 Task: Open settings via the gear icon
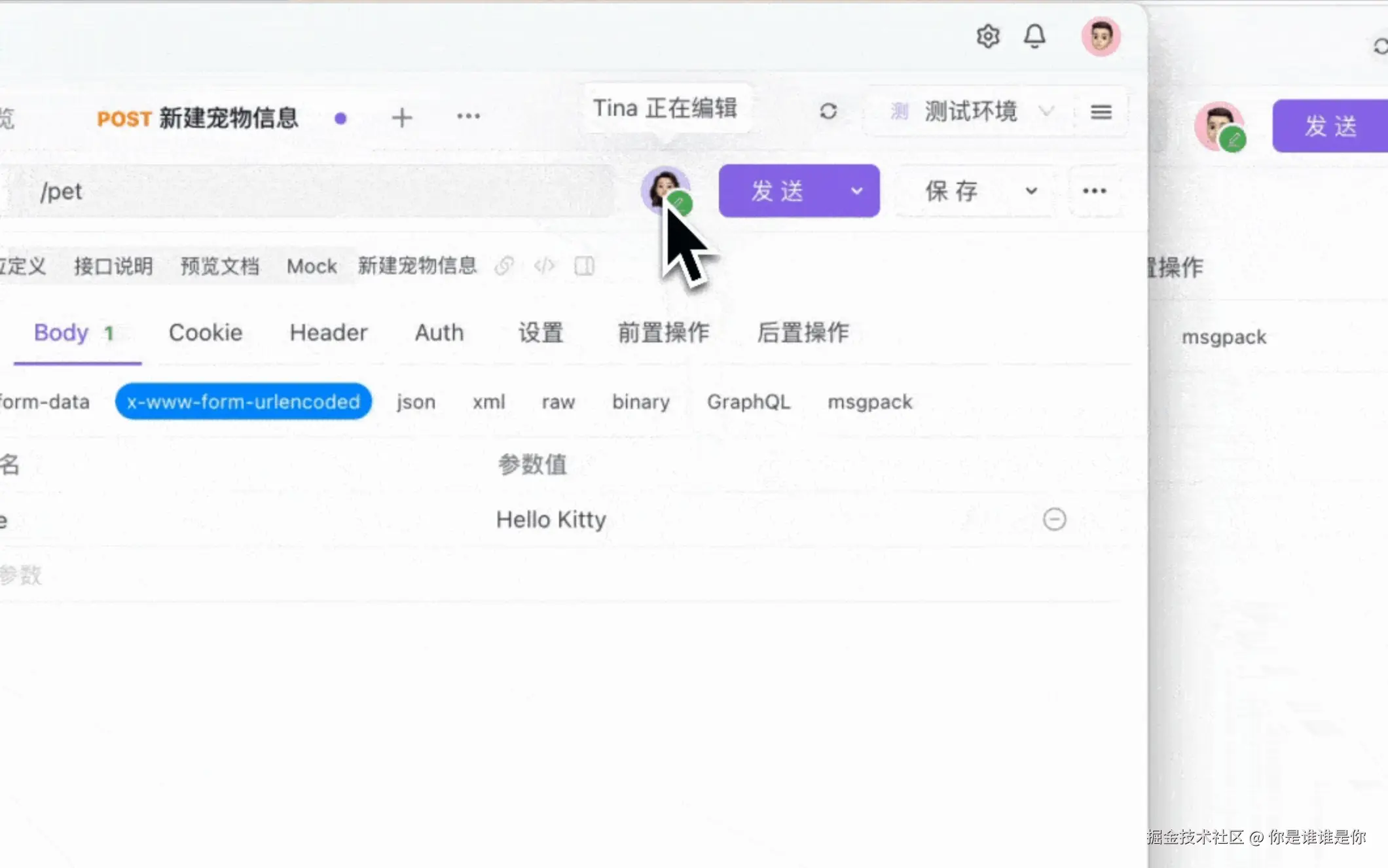(x=988, y=36)
